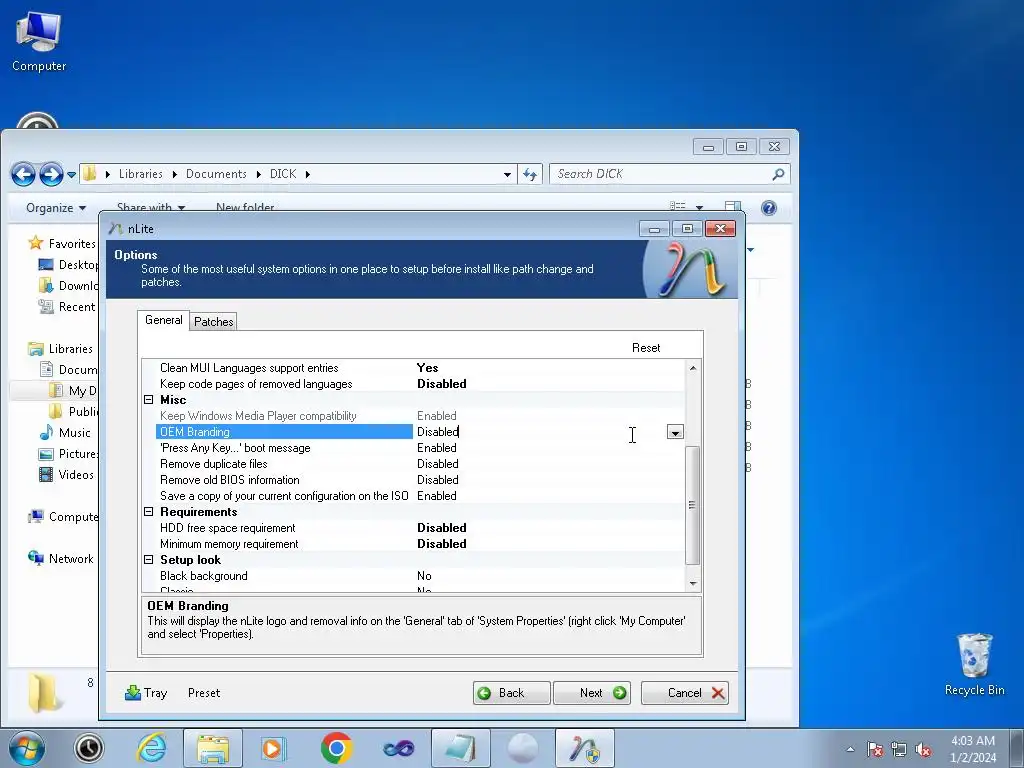This screenshot has width=1024, height=768.
Task: Launch Google Chrome from the taskbar
Action: click(336, 748)
